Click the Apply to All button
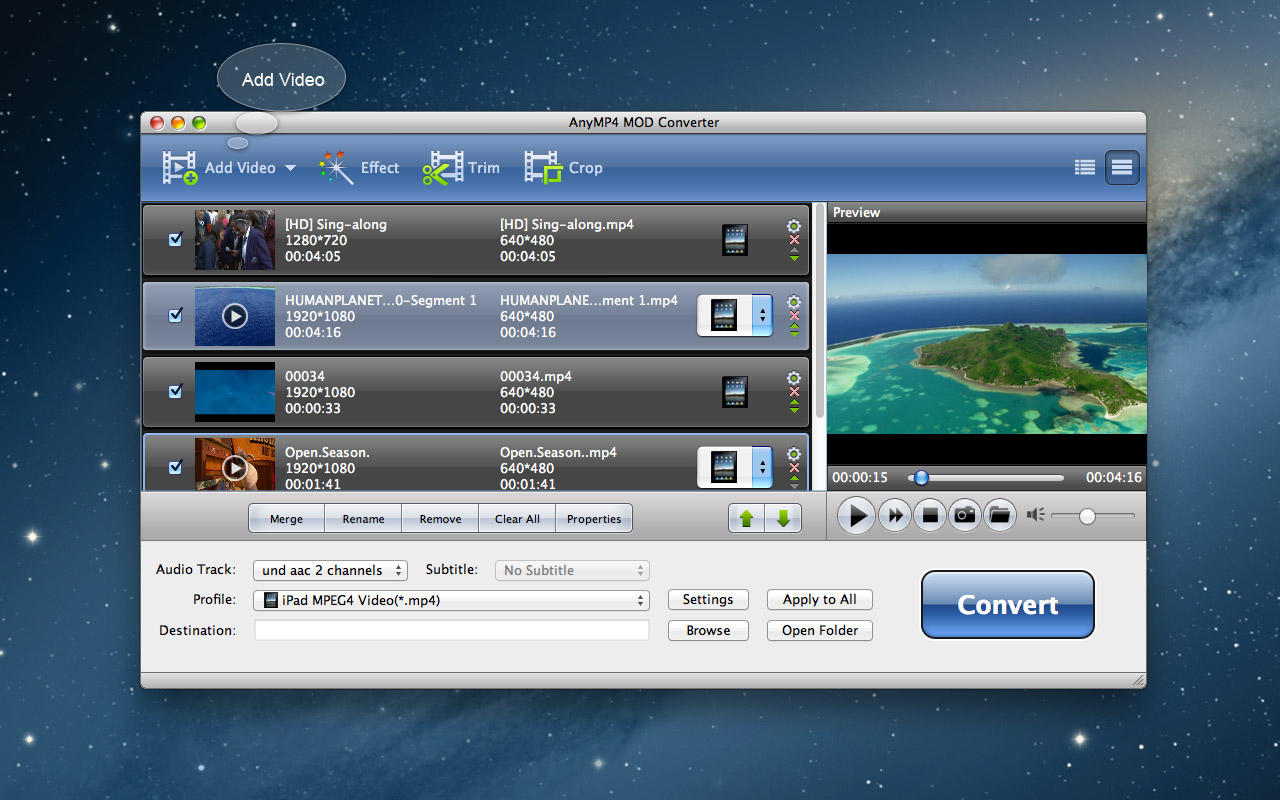This screenshot has height=800, width=1280. coord(819,600)
